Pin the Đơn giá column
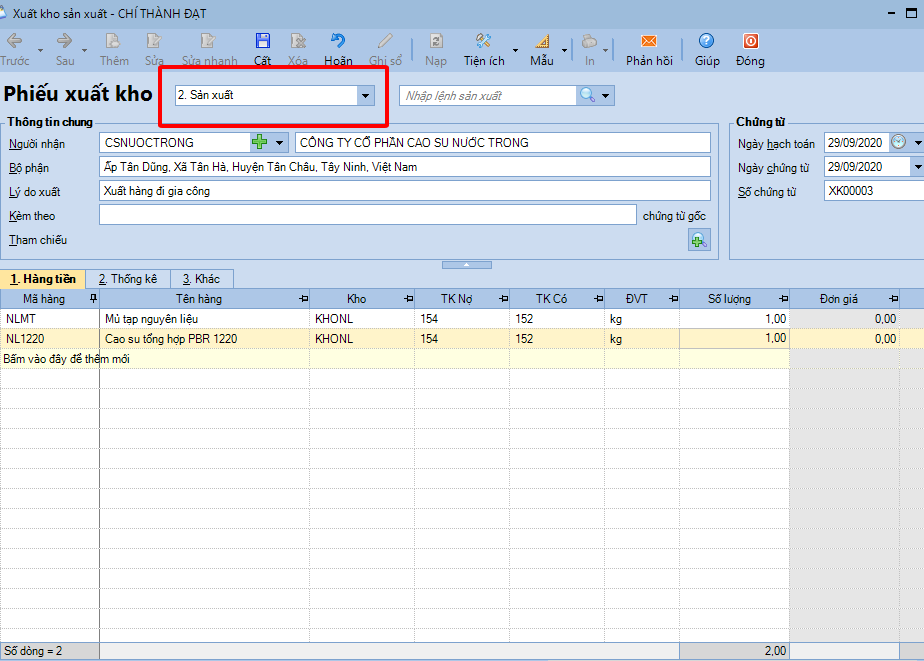Image resolution: width=924 pixels, height=661 pixels. 893,299
